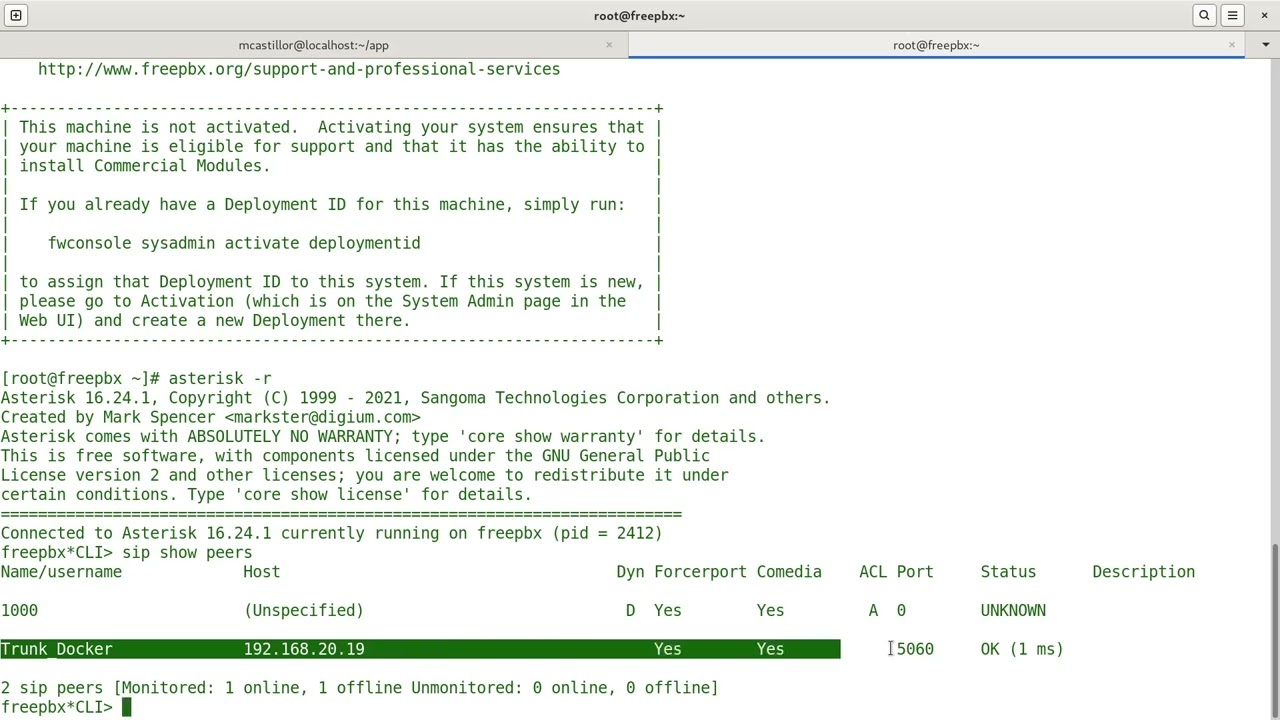Select the root@freepbx:~ window title
Screen dimensions: 1280x720
tap(639, 15)
